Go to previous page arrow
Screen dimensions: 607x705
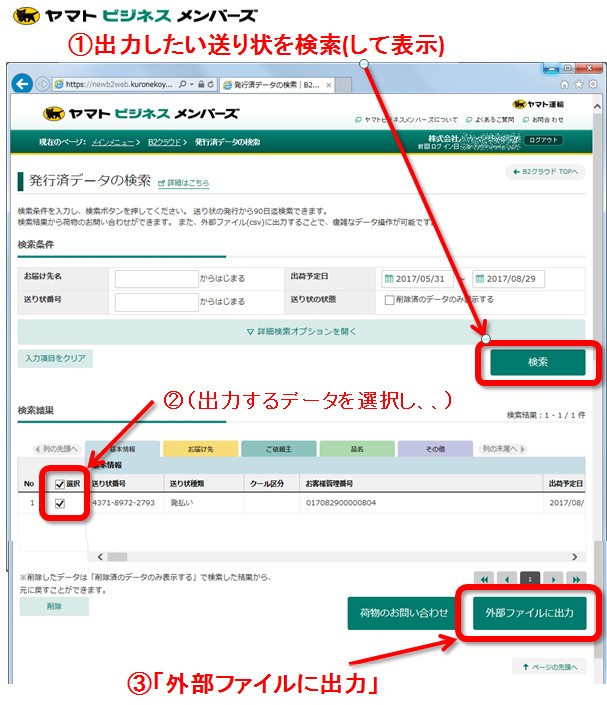click(507, 579)
